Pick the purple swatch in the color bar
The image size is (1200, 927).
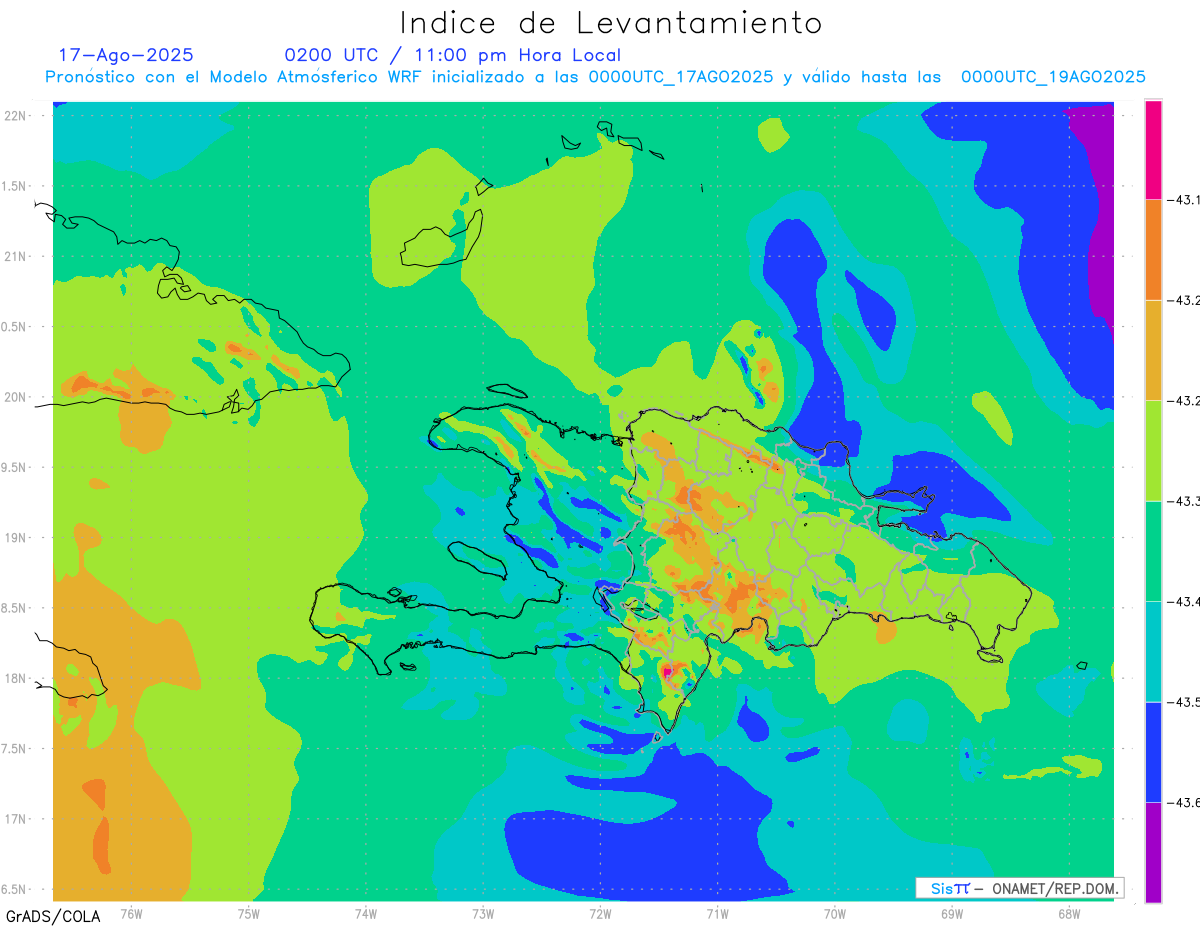1153,852
